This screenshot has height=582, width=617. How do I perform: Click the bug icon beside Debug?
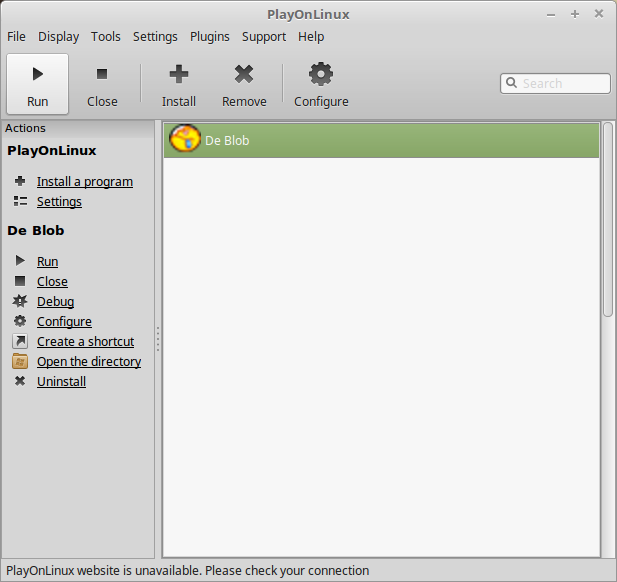[20, 301]
